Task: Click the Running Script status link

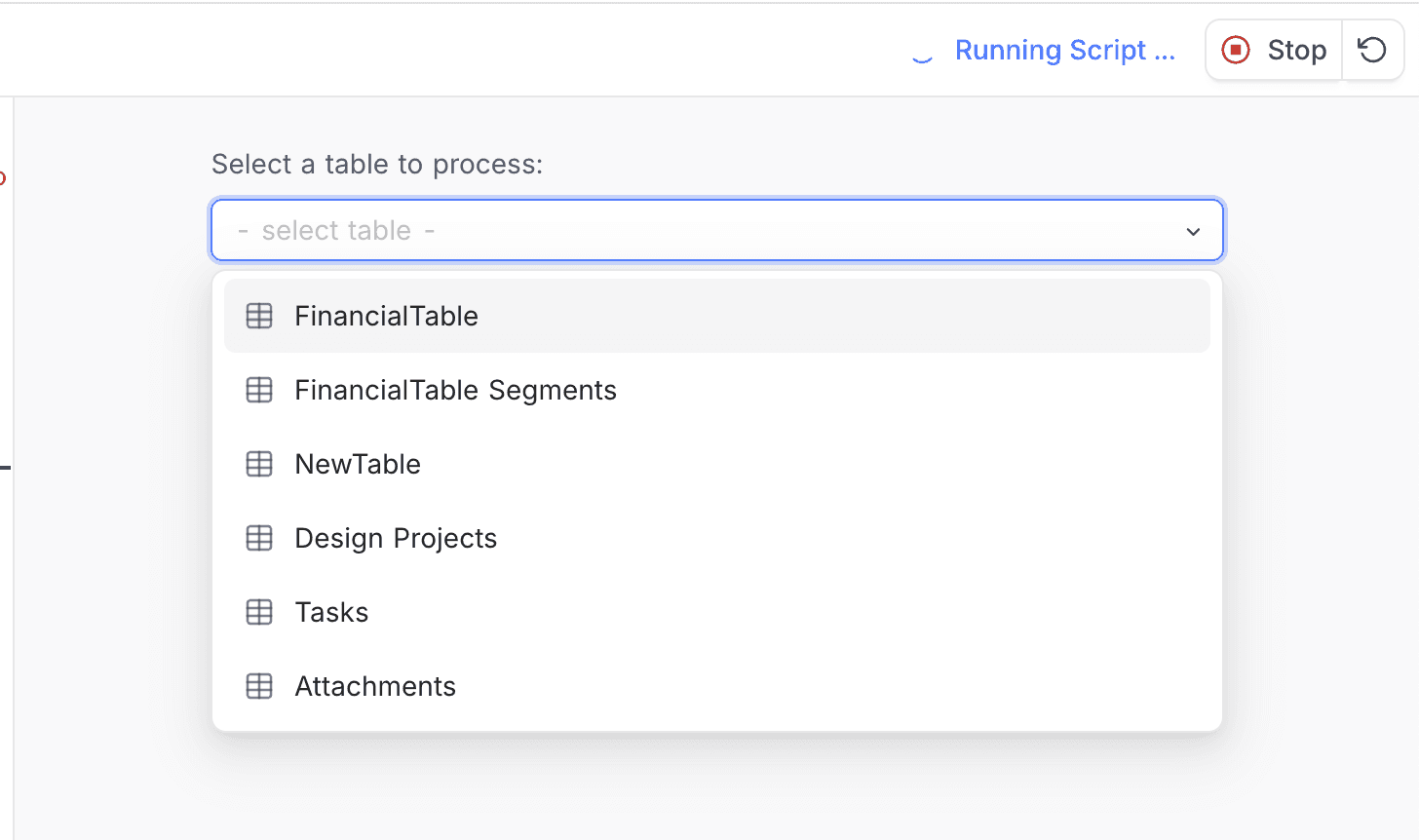Action: tap(1064, 50)
